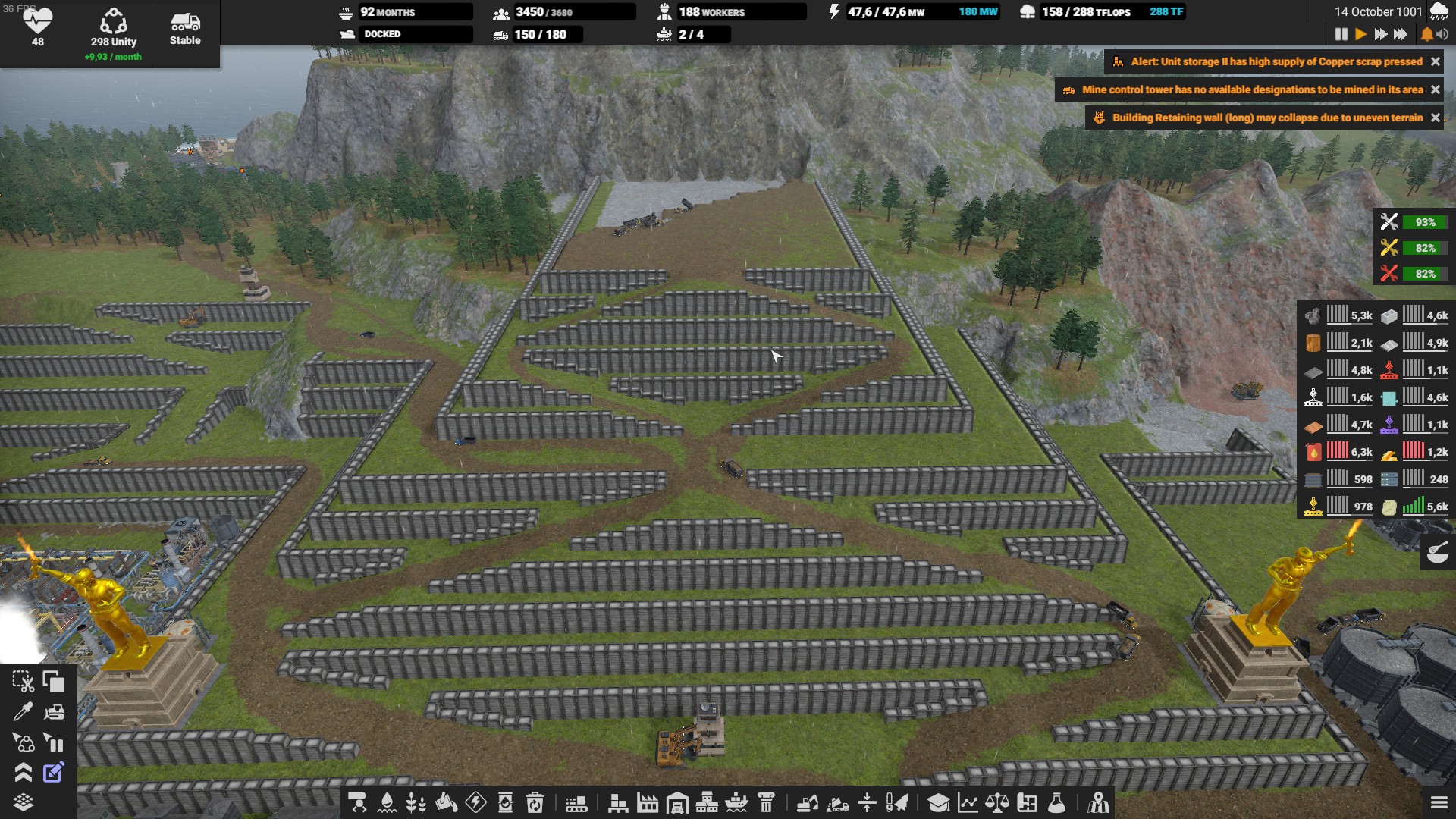The width and height of the screenshot is (1456, 819).
Task: Open the vehicle depot garage category
Action: point(677,802)
